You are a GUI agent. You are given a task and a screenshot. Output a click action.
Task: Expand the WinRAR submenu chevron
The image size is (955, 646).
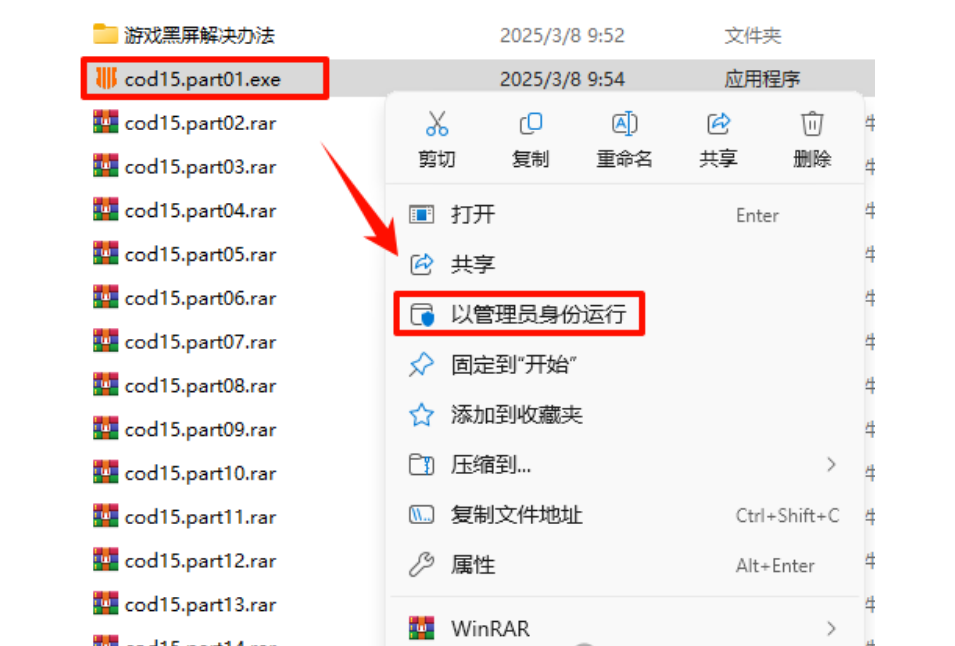831,628
